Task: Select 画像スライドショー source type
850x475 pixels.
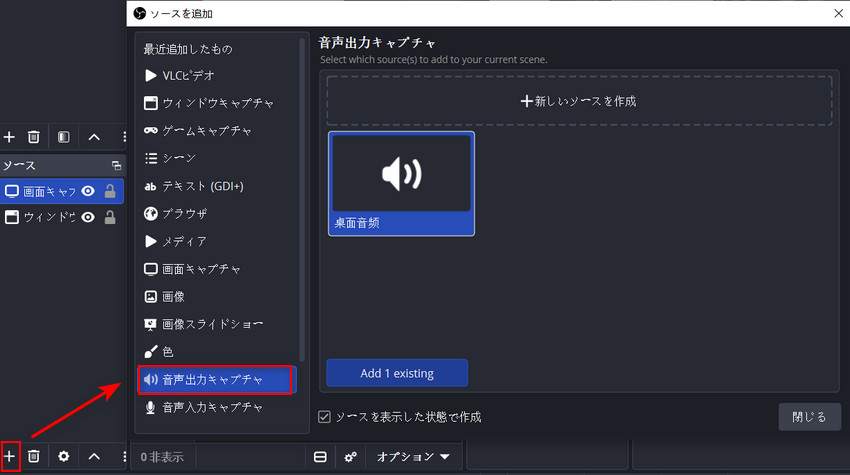Action: pyautogui.click(x=217, y=324)
